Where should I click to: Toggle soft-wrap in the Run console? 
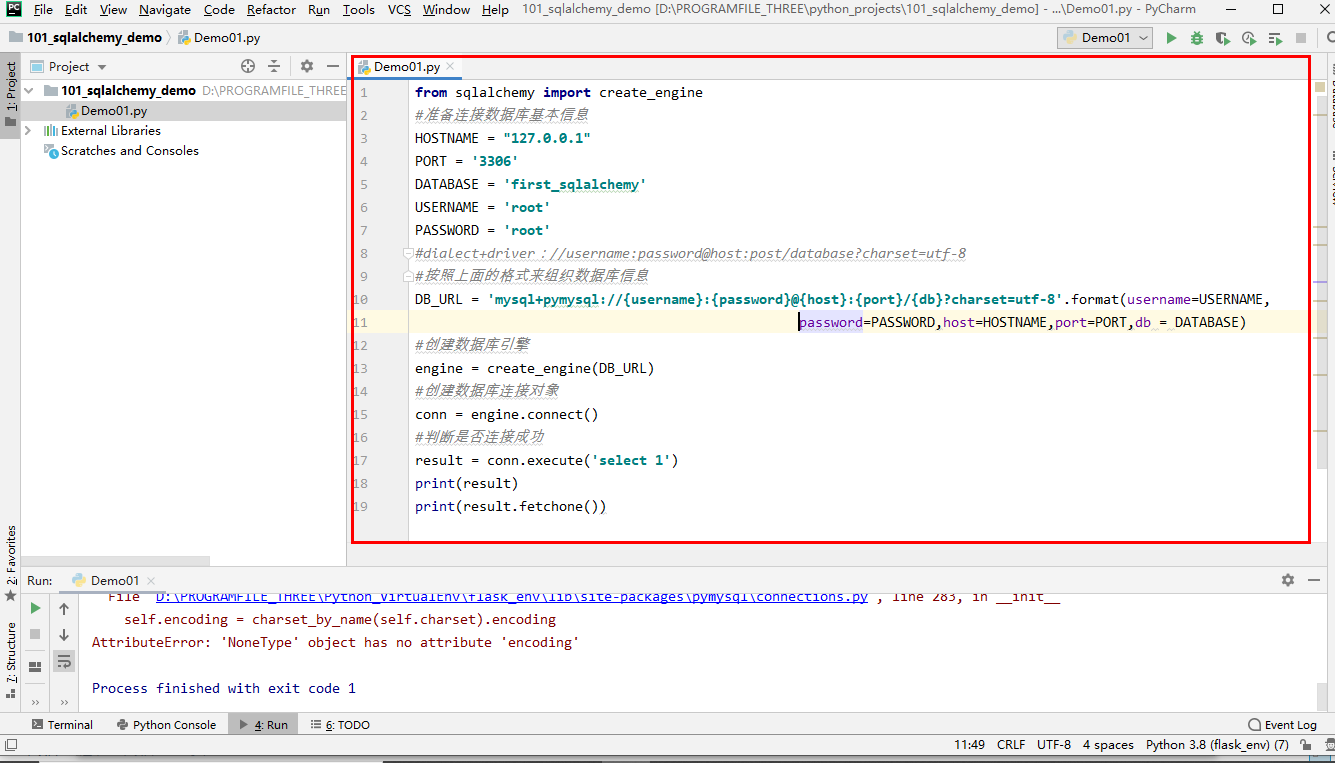coord(64,661)
